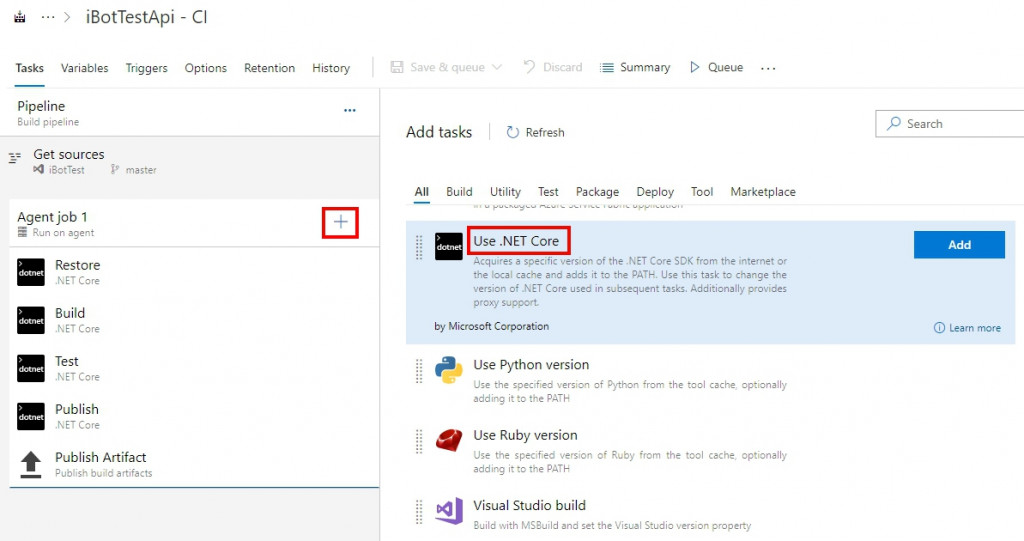Expand the breadcrumb ellipsis
Viewport: 1024px width, 541px height.
point(48,17)
